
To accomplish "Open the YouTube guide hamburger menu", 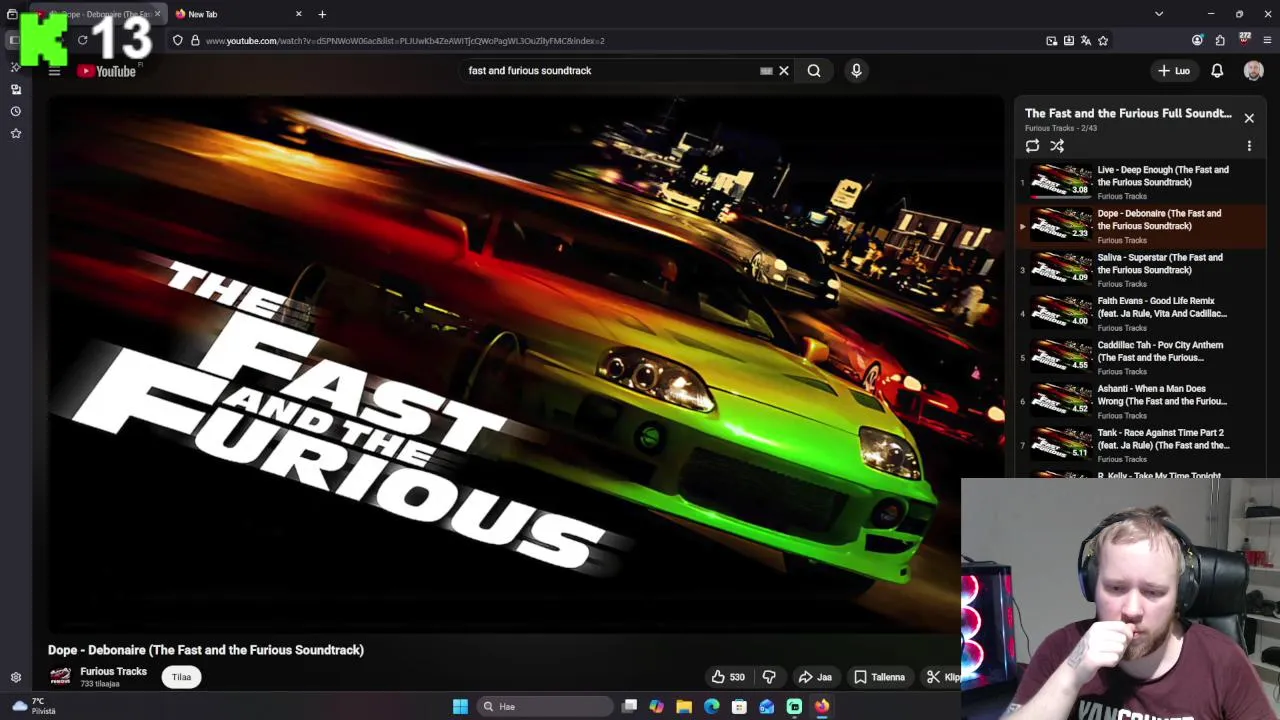I will pyautogui.click(x=55, y=71).
